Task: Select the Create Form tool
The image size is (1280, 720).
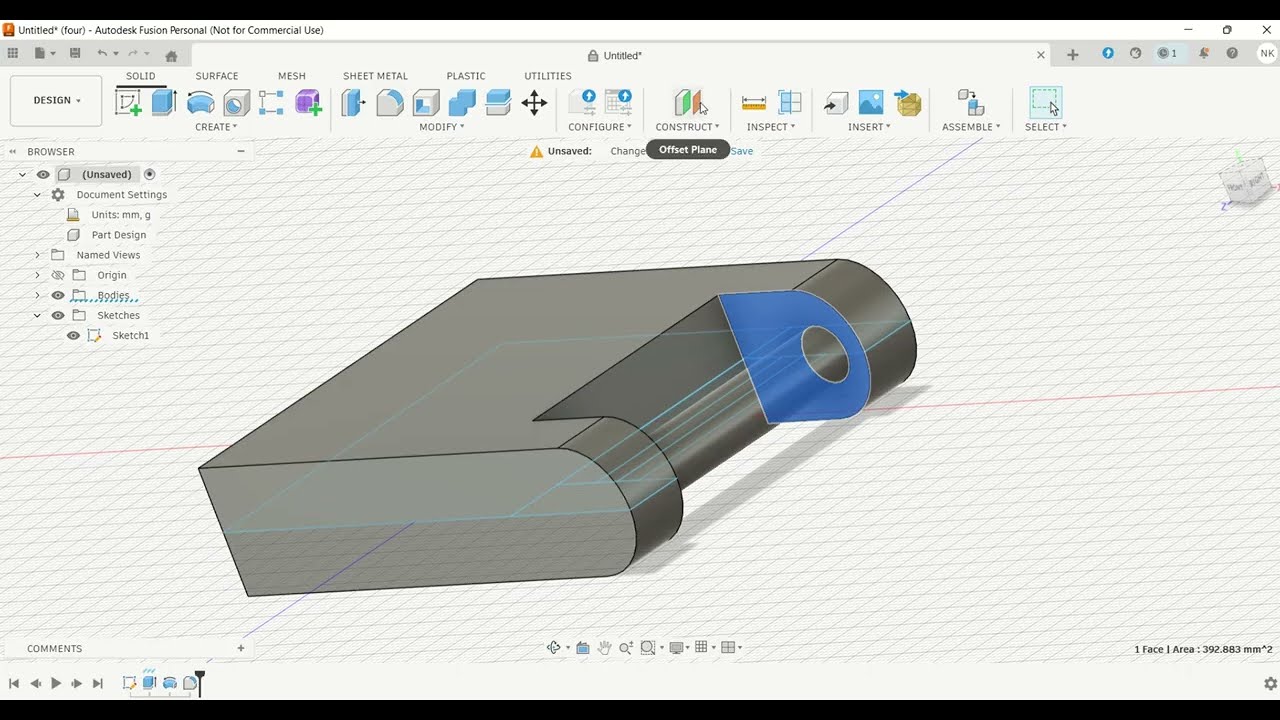Action: [308, 102]
